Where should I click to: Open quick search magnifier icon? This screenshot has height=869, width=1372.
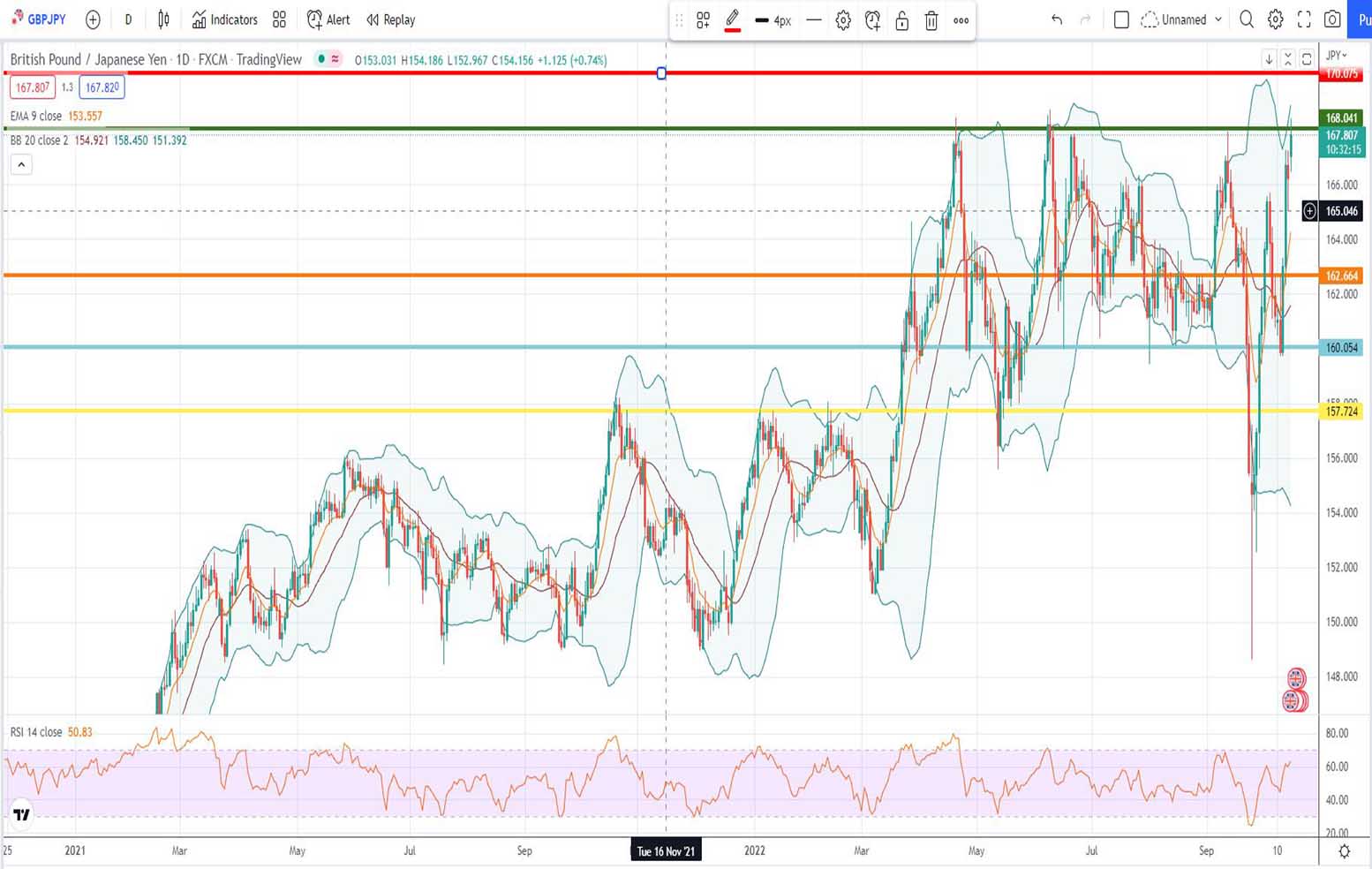pos(1246,19)
